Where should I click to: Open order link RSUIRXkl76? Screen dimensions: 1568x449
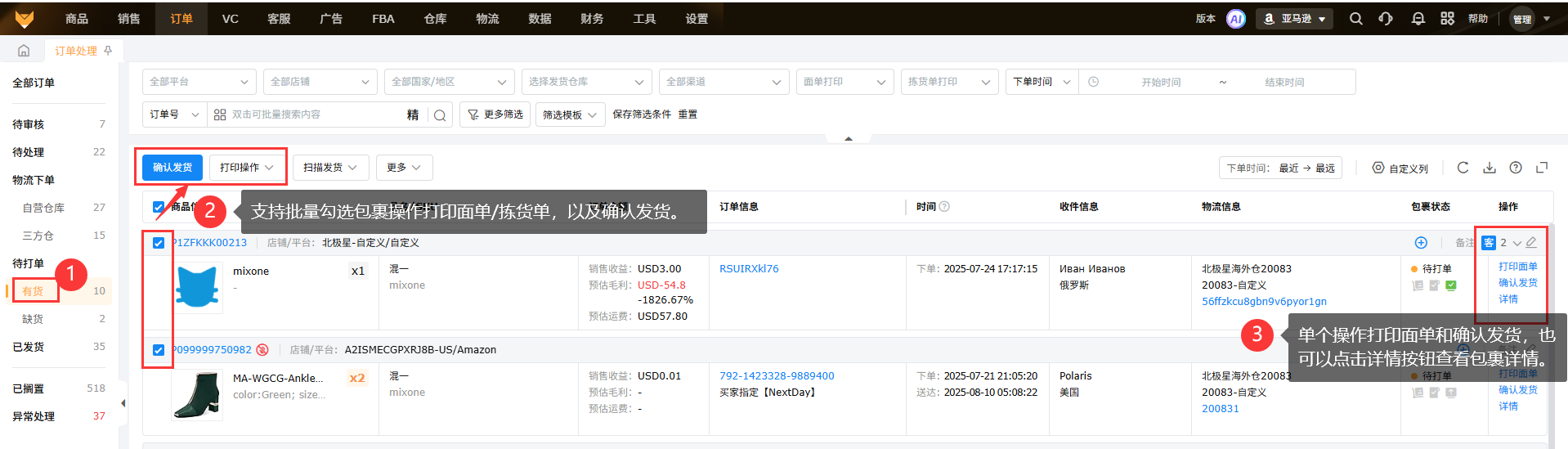pyautogui.click(x=749, y=269)
